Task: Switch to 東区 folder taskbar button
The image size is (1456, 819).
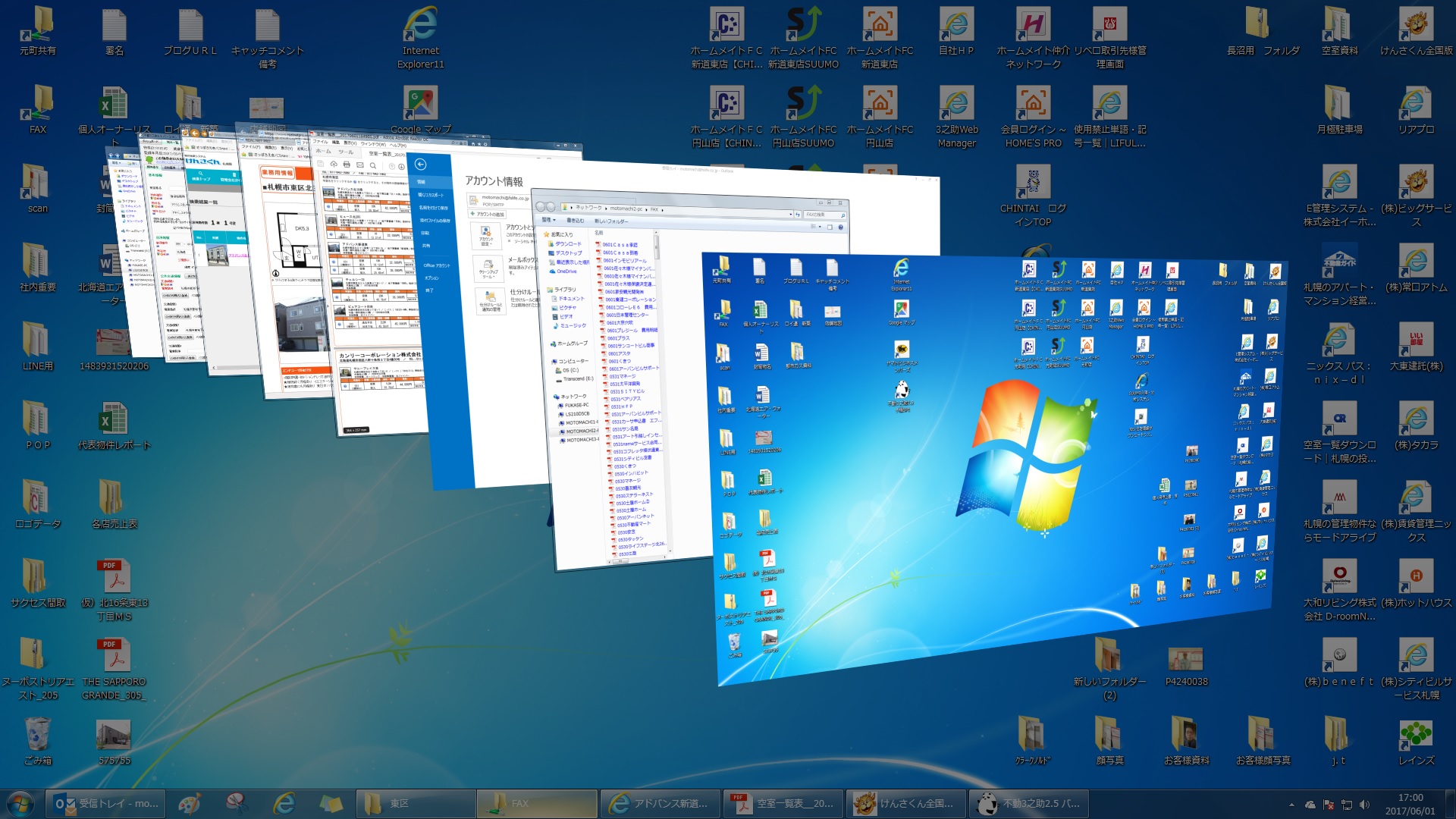Action: [415, 803]
